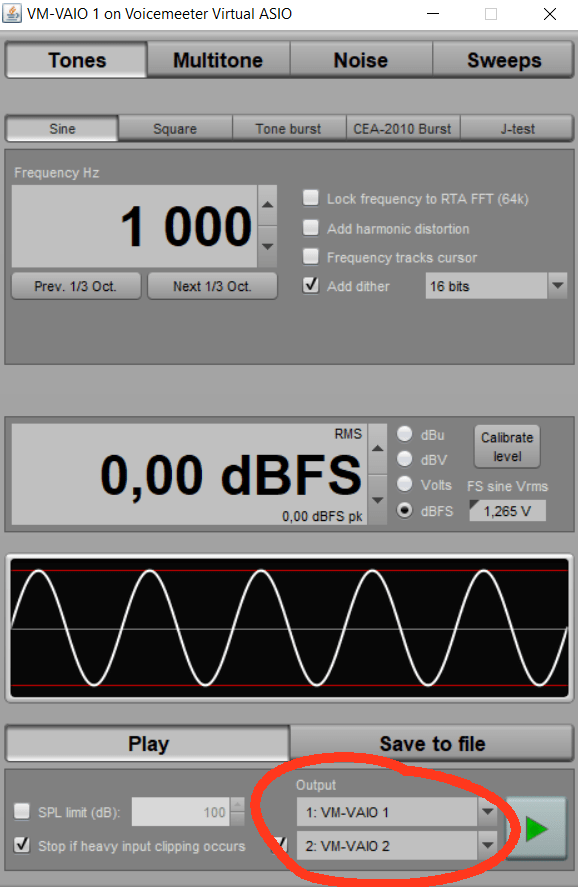Click the Play button

tap(148, 744)
